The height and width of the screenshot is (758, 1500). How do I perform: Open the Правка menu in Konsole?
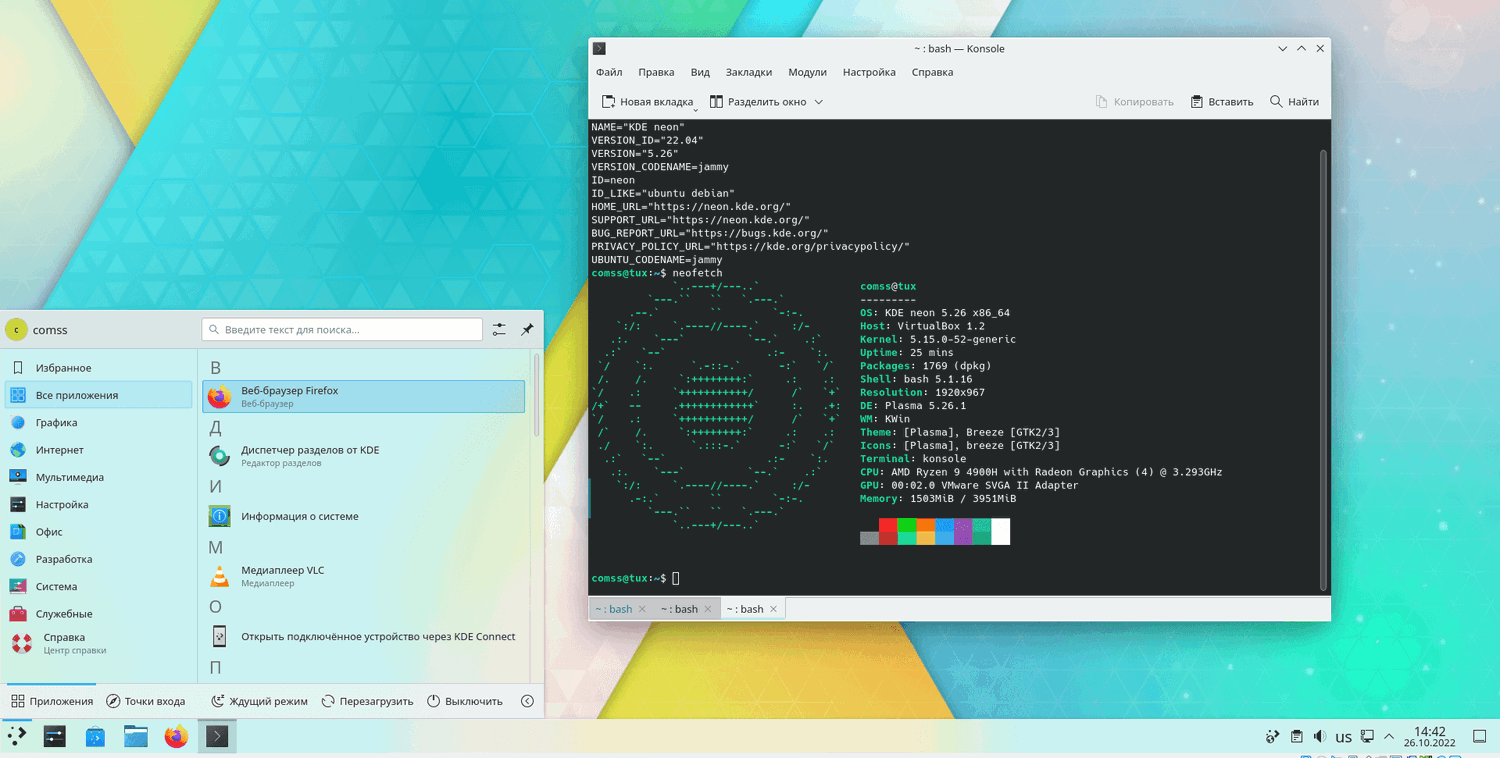pyautogui.click(x=656, y=72)
